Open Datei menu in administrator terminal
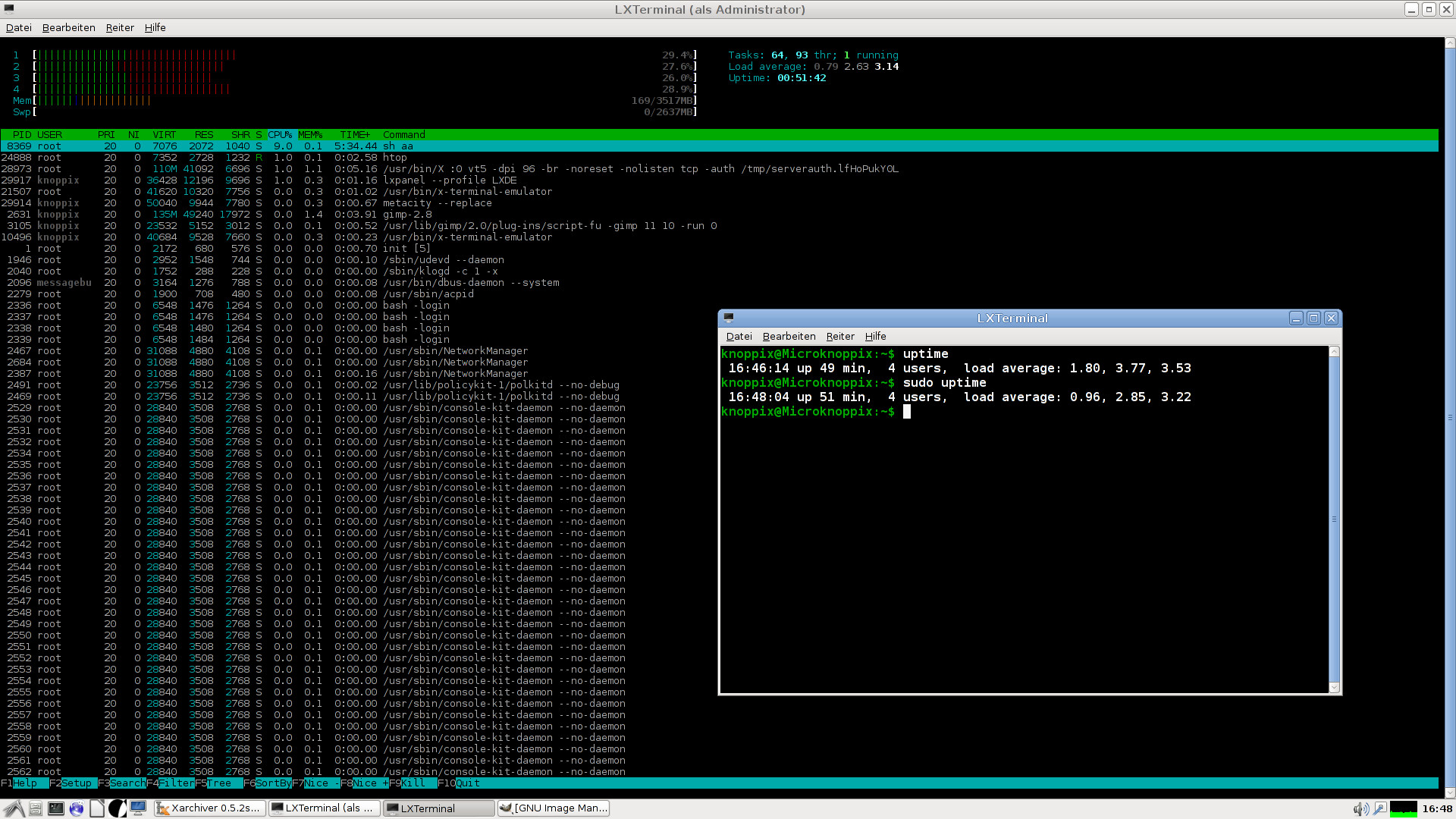 [19, 27]
